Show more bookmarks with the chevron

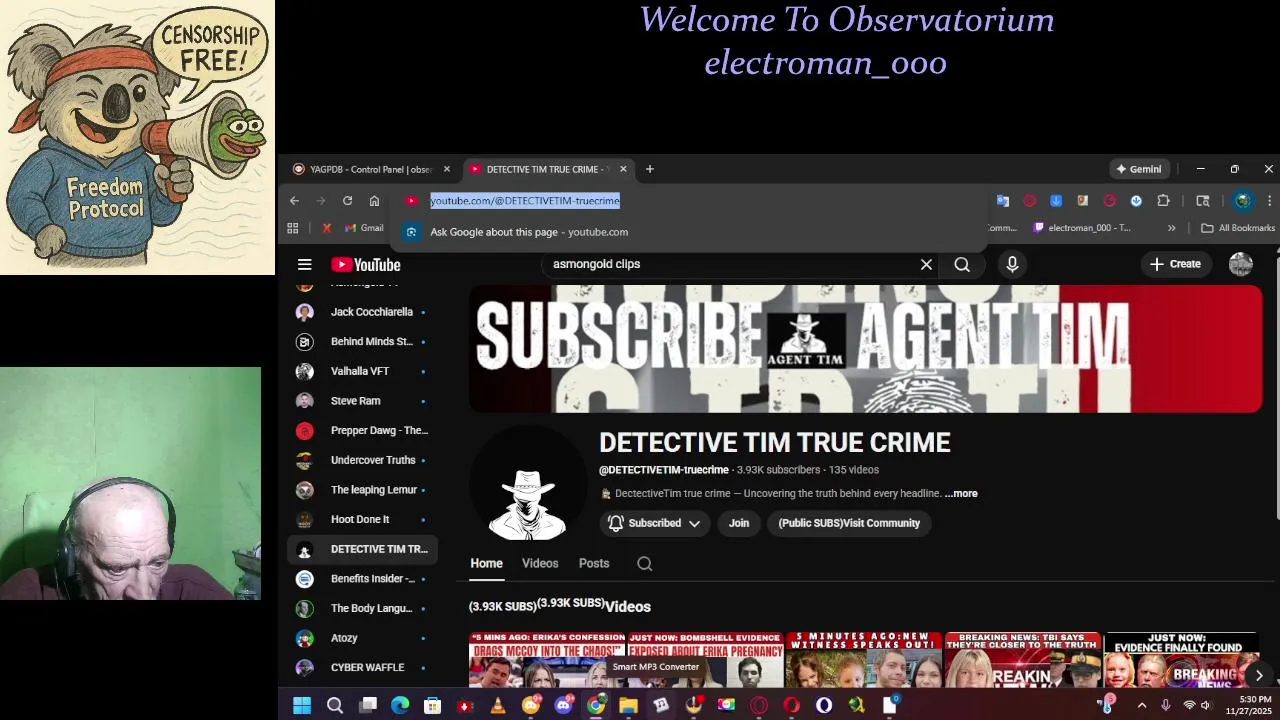point(1171,228)
